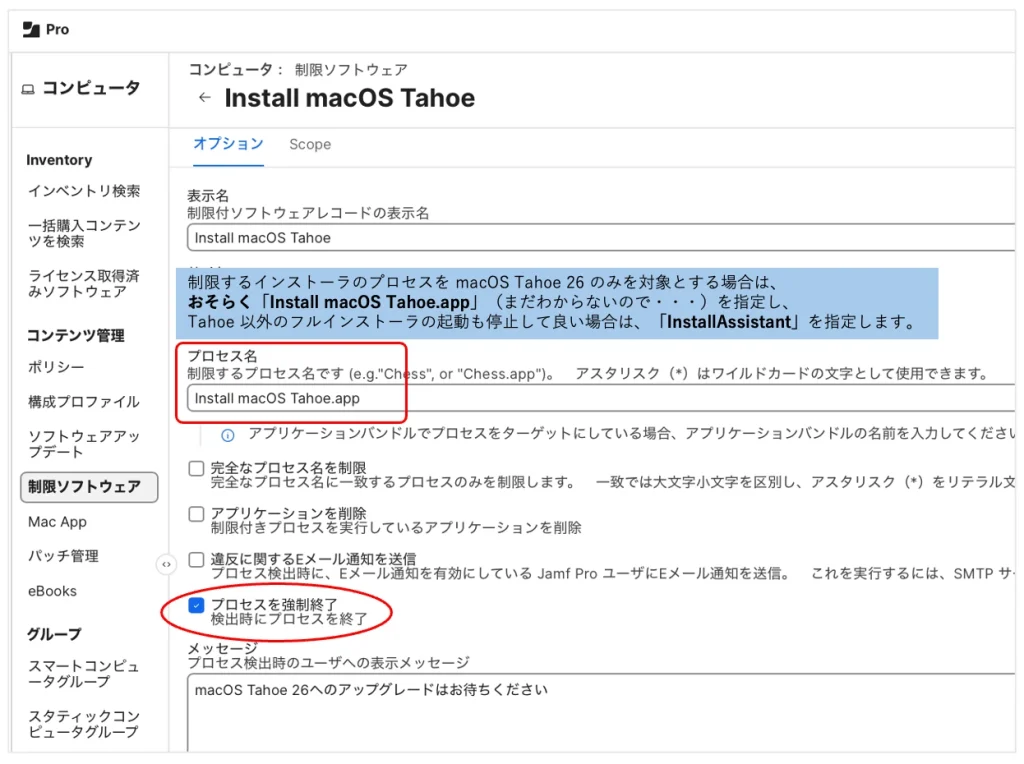Click the computer icon next to コンピュータ

(28, 89)
